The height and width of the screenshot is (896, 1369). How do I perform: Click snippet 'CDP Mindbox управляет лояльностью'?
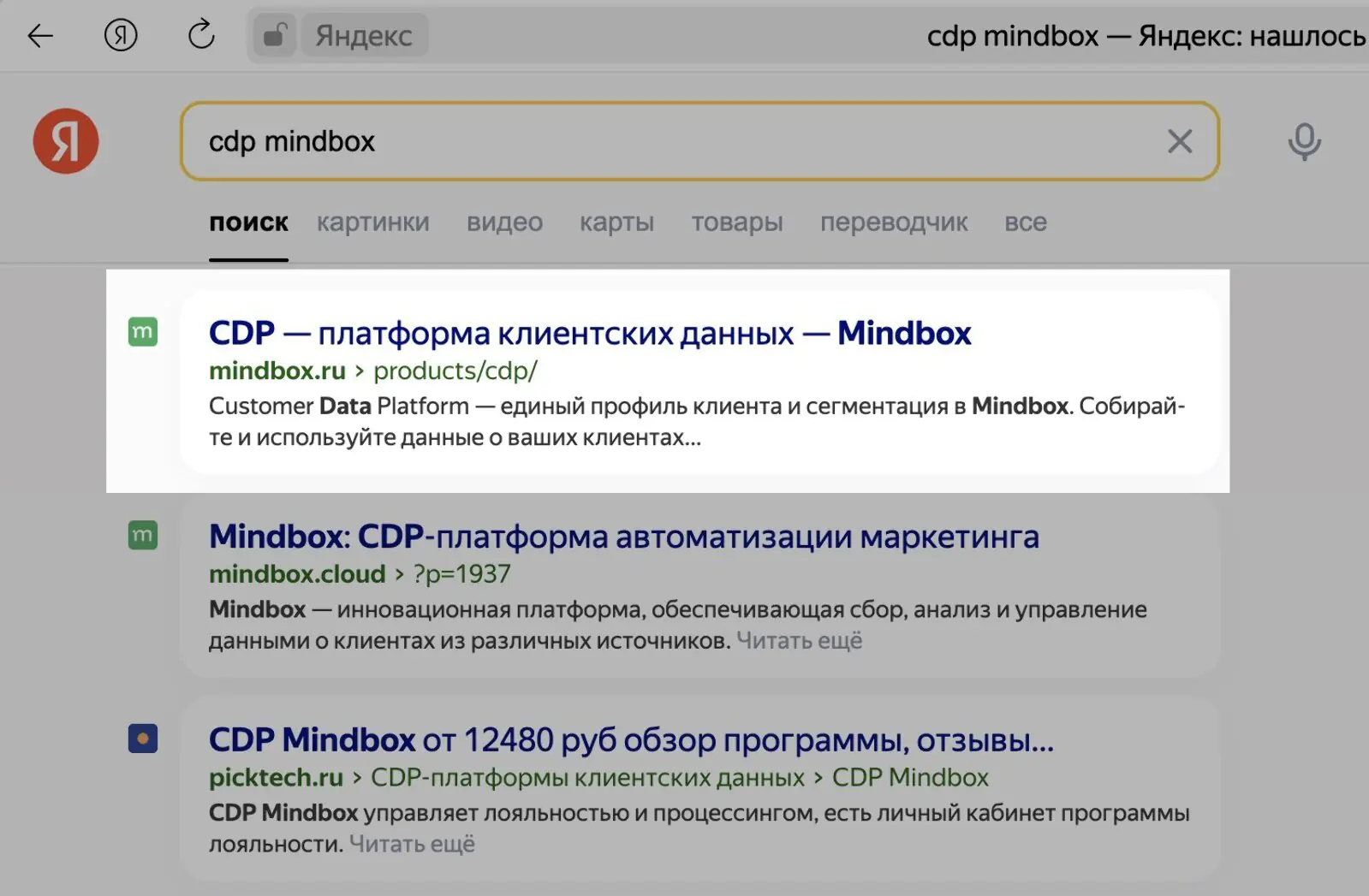419,812
